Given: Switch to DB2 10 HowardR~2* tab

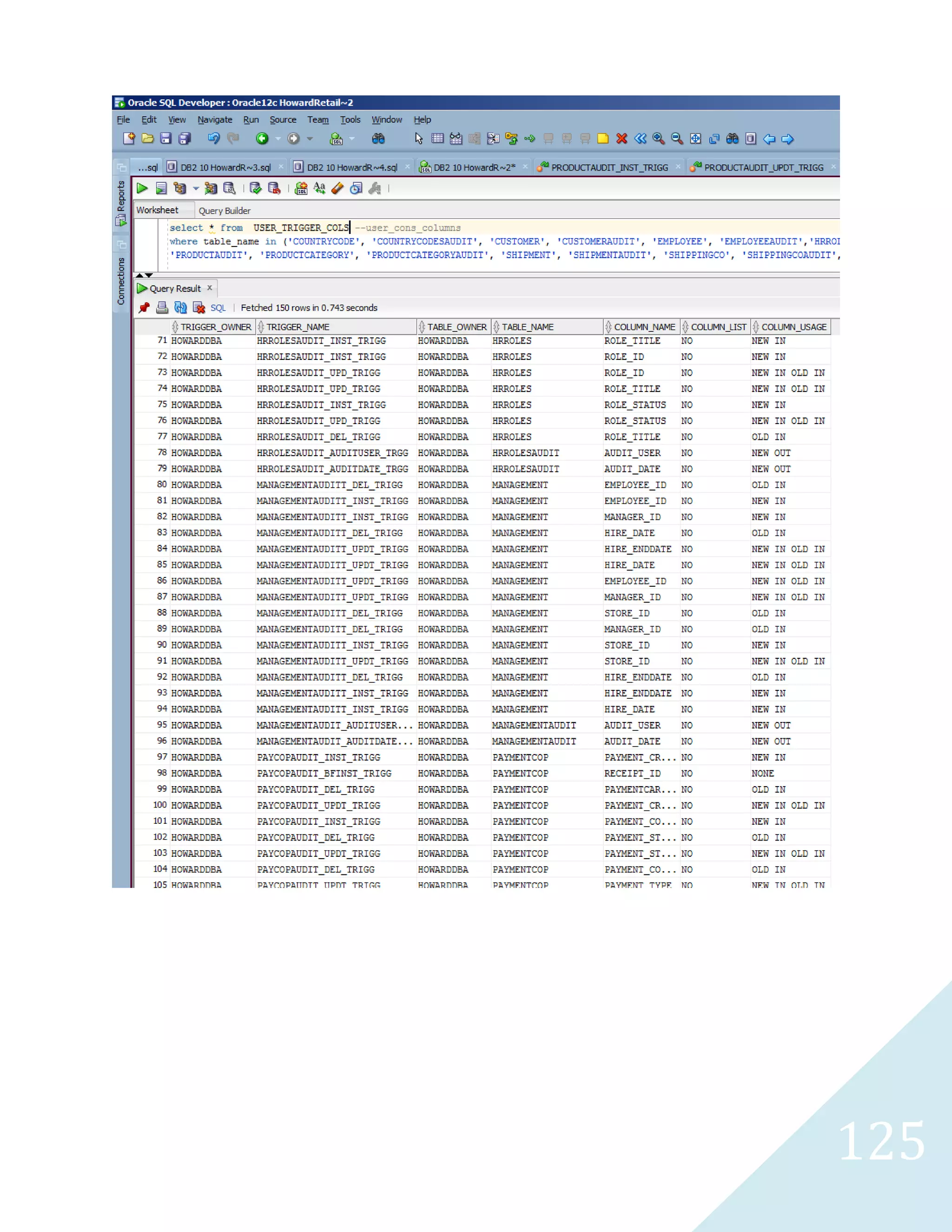Looking at the screenshot, I should tap(474, 167).
